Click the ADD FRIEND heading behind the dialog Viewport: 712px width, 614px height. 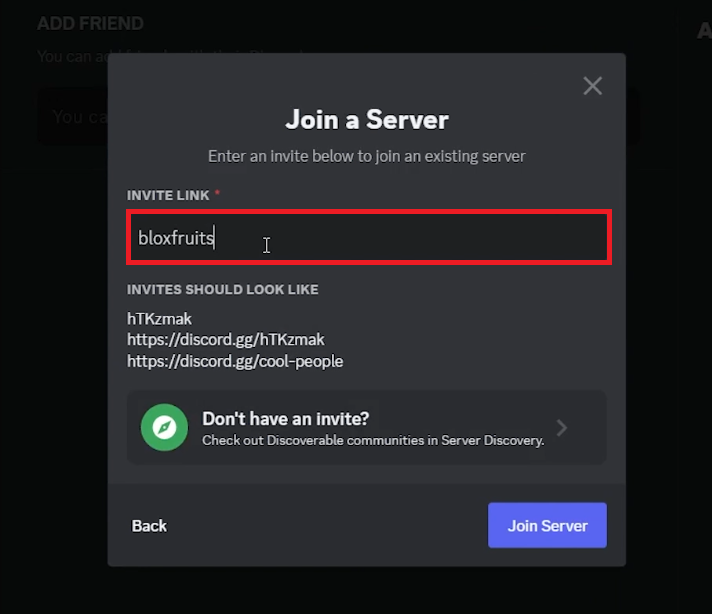pos(90,23)
